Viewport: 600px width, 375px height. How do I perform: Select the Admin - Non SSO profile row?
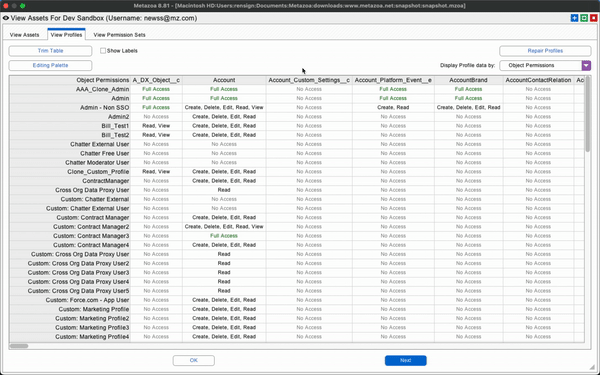70,108
